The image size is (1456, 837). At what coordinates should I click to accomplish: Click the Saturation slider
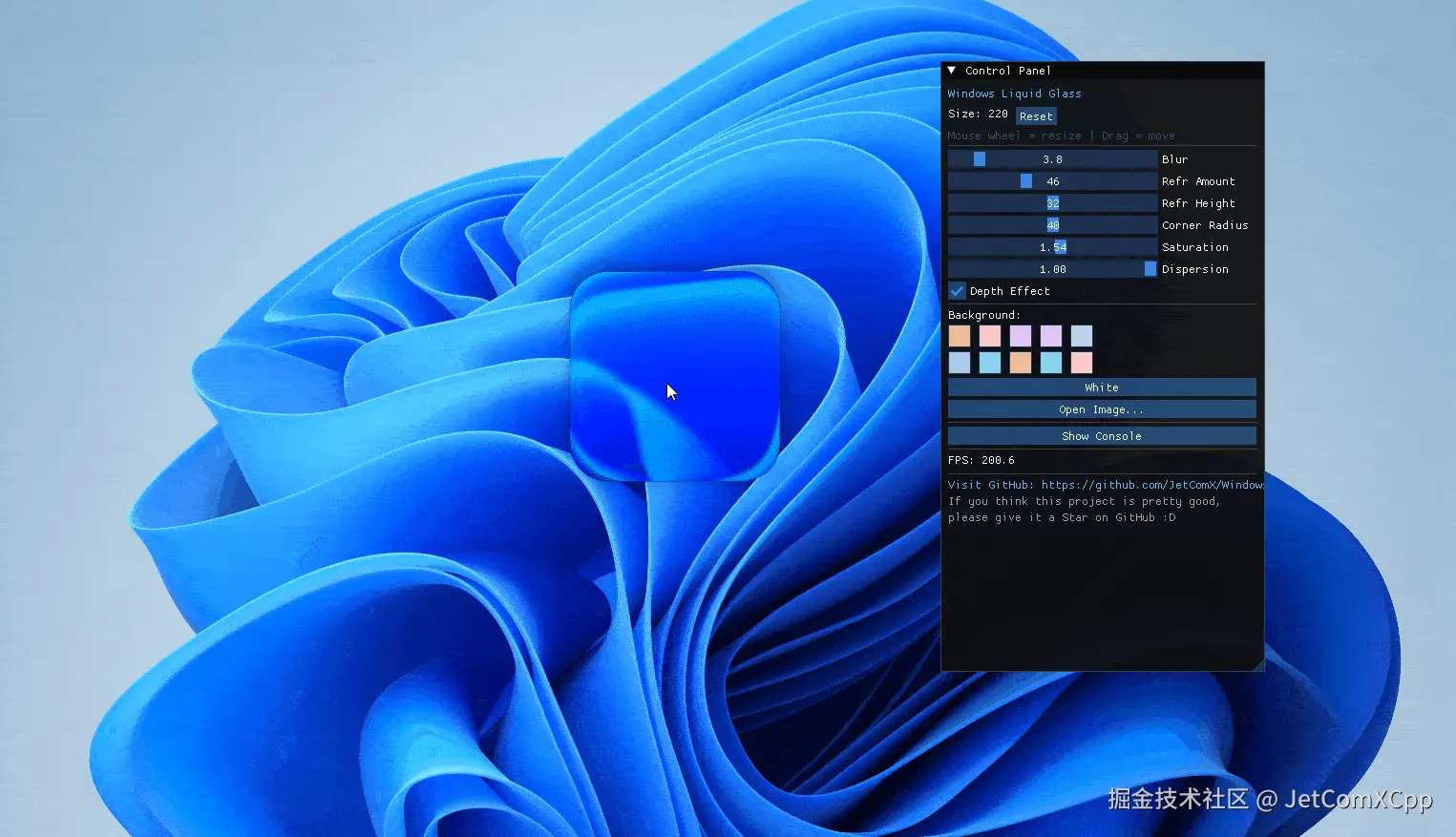(1052, 247)
